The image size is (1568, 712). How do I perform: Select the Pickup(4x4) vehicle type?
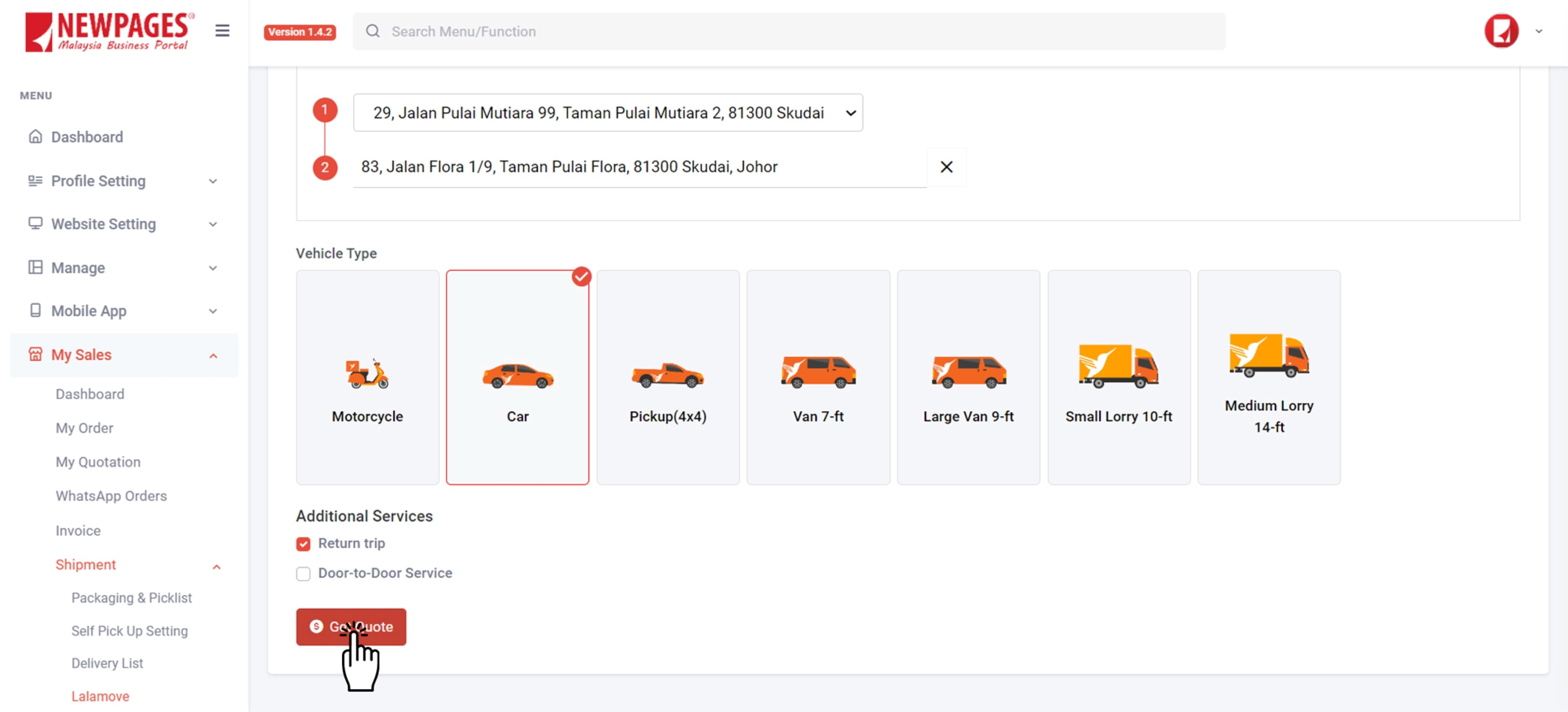[668, 378]
